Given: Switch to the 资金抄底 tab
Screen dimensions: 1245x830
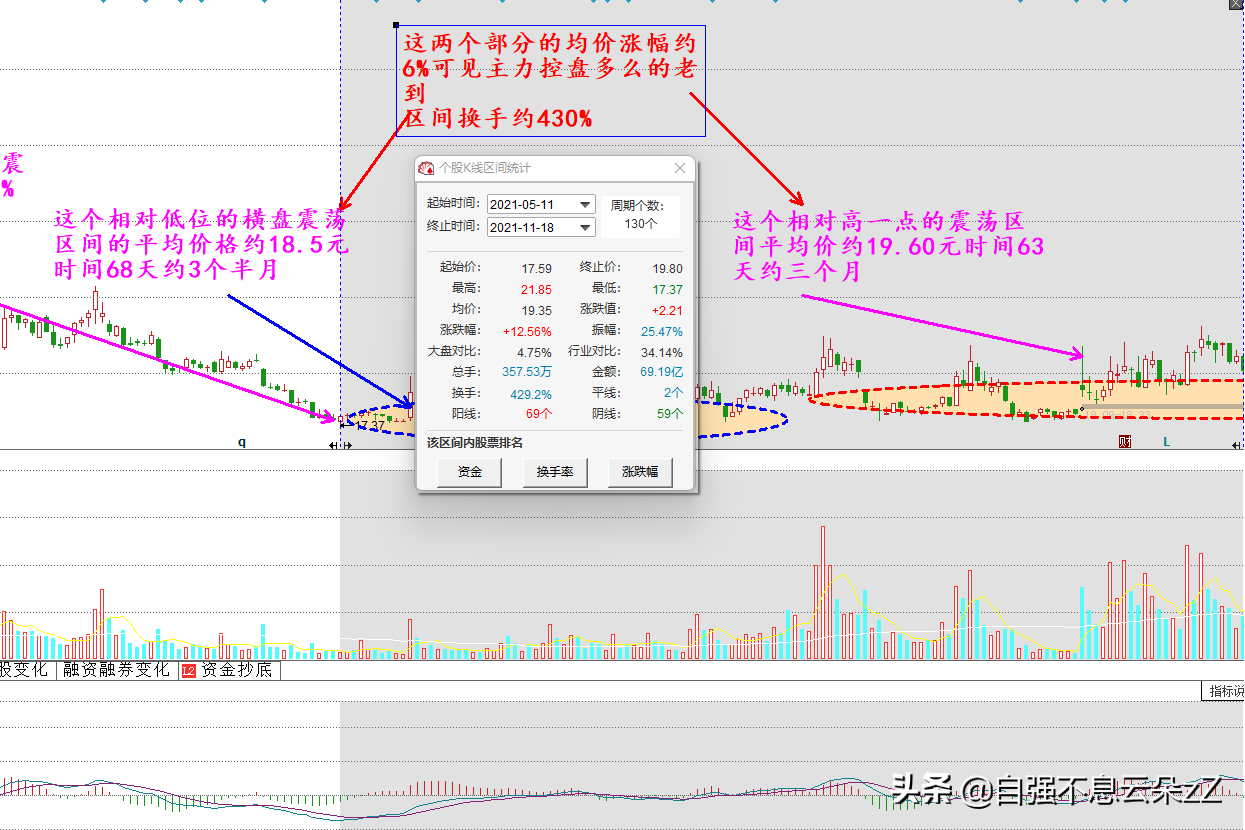Looking at the screenshot, I should click(236, 670).
